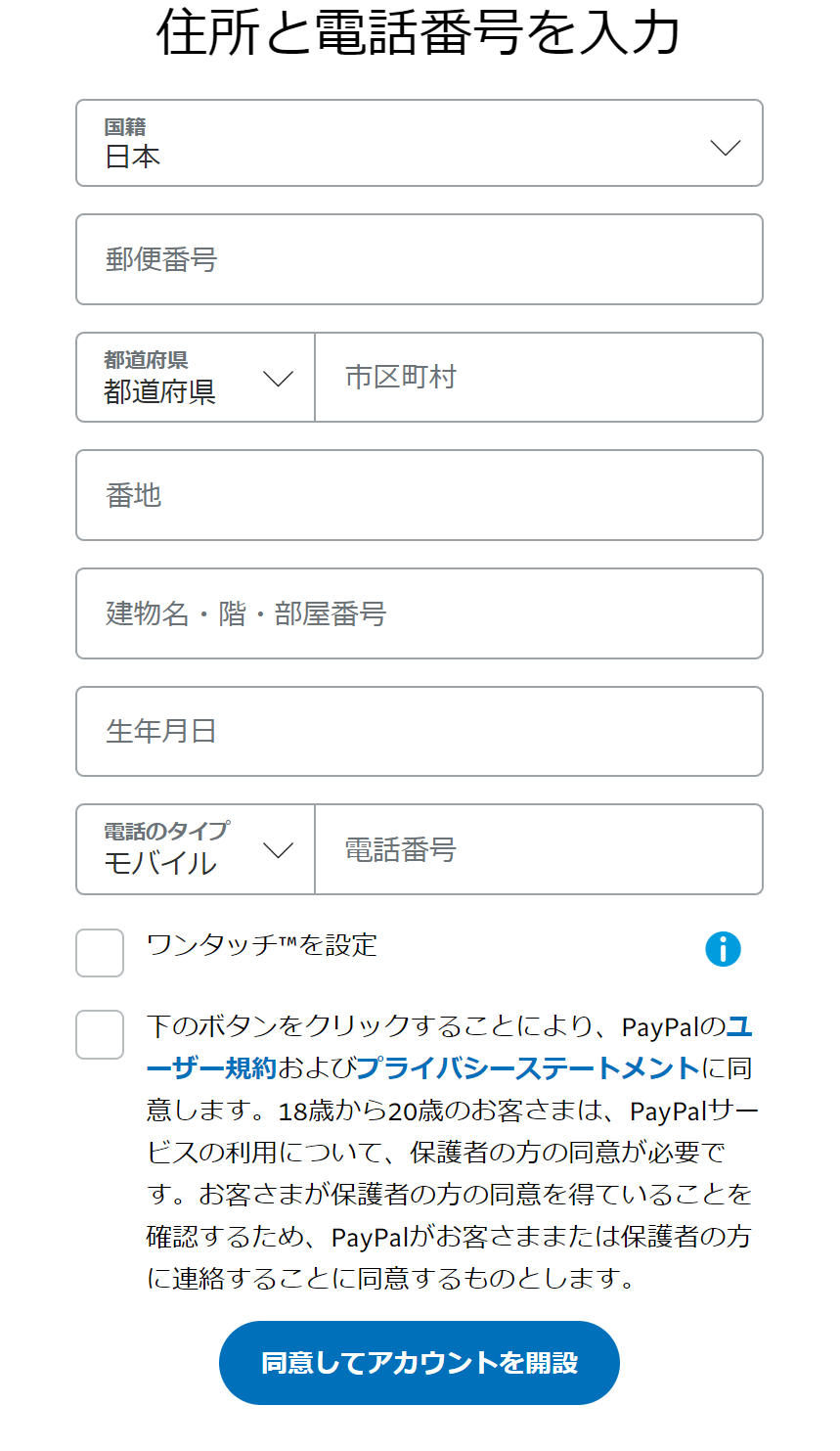Viewport: 840px width, 1451px height.
Task: Click the chevron arrow beside モバイル
Action: (279, 850)
